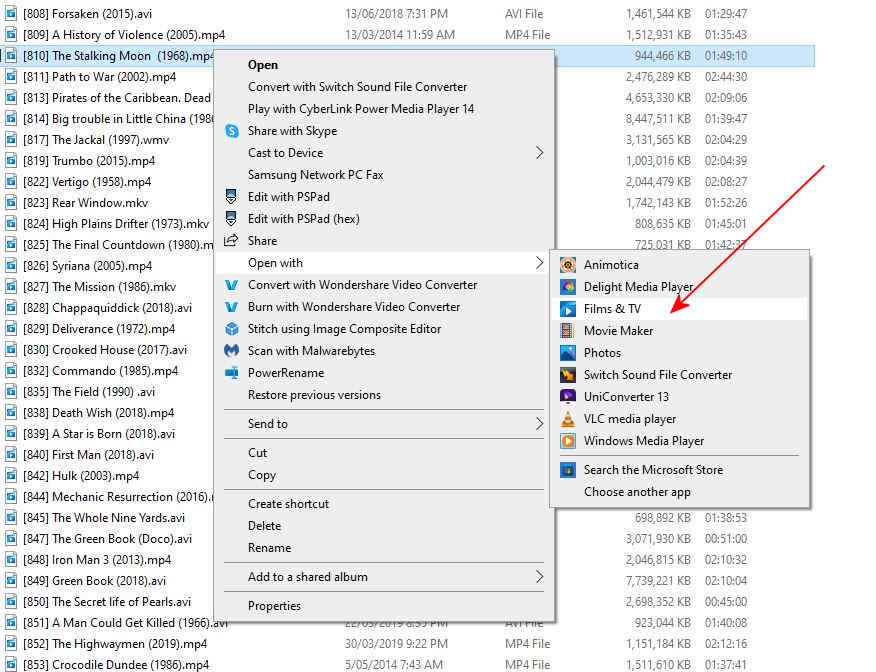Expand Add to a shared album arrow
The image size is (876, 672).
click(x=539, y=576)
